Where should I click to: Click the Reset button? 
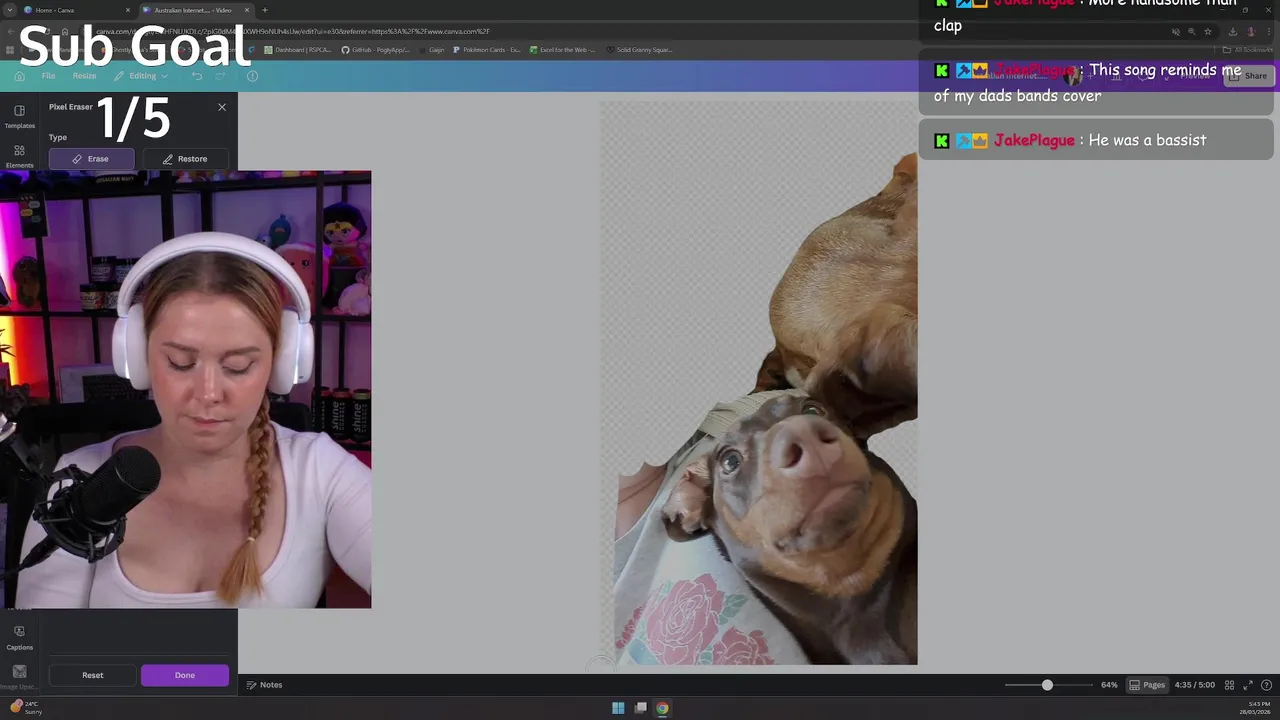[x=92, y=675]
